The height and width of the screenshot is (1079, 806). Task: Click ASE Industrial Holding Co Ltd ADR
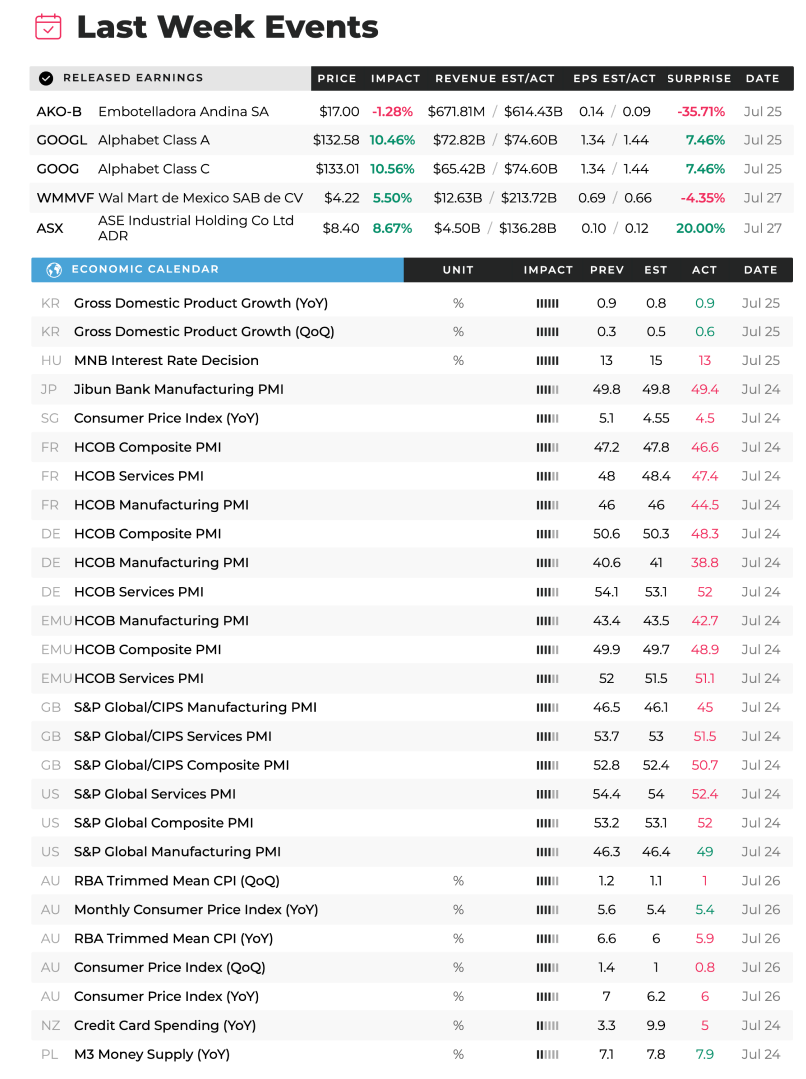coord(195,228)
